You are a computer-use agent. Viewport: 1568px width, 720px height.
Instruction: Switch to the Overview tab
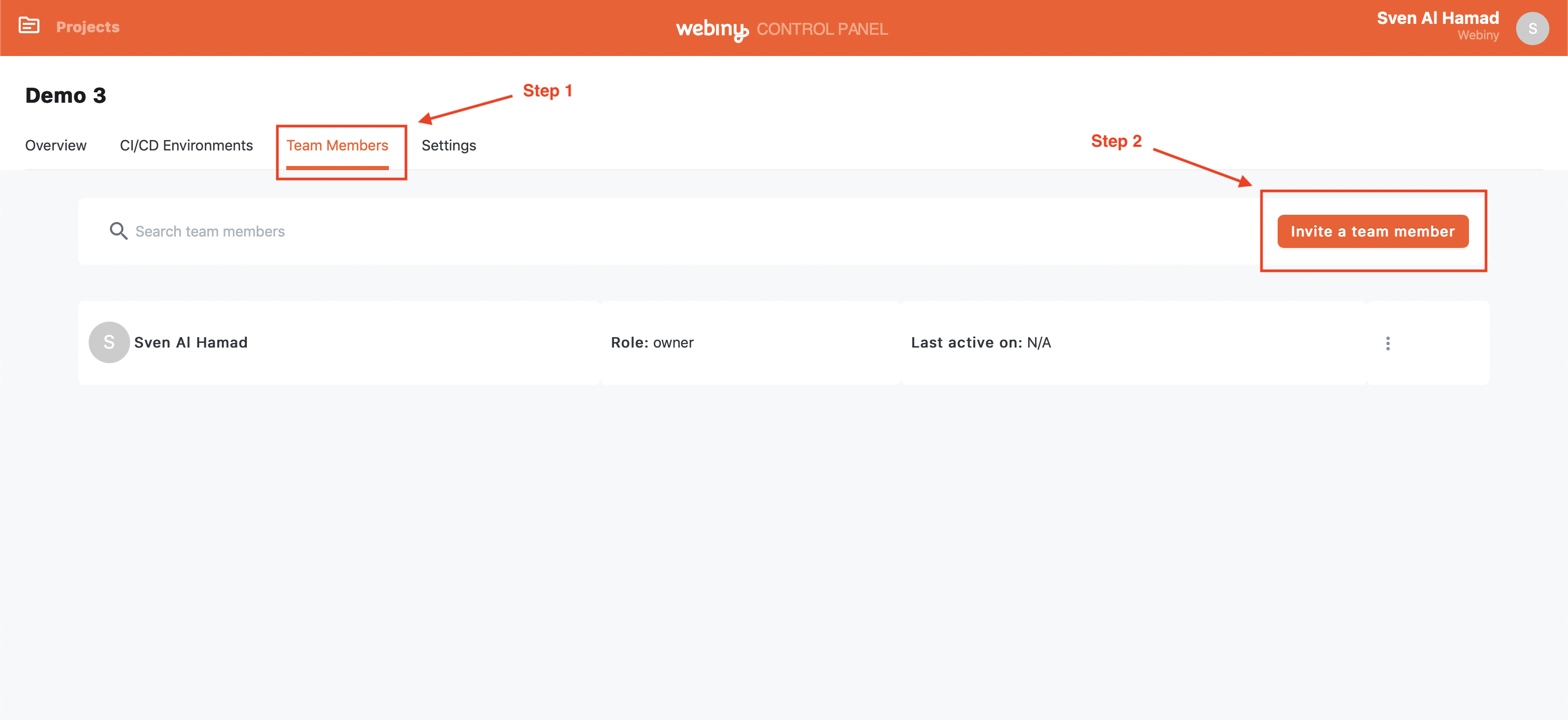[55, 146]
